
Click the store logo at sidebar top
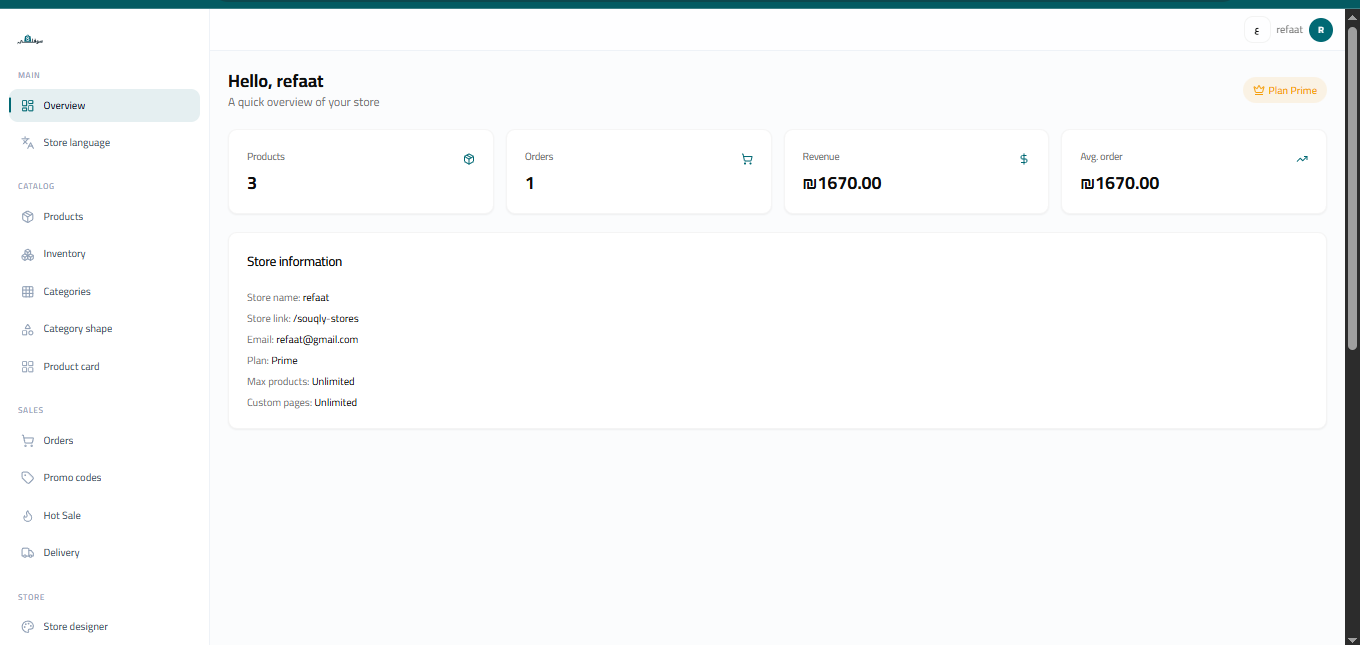(30, 40)
